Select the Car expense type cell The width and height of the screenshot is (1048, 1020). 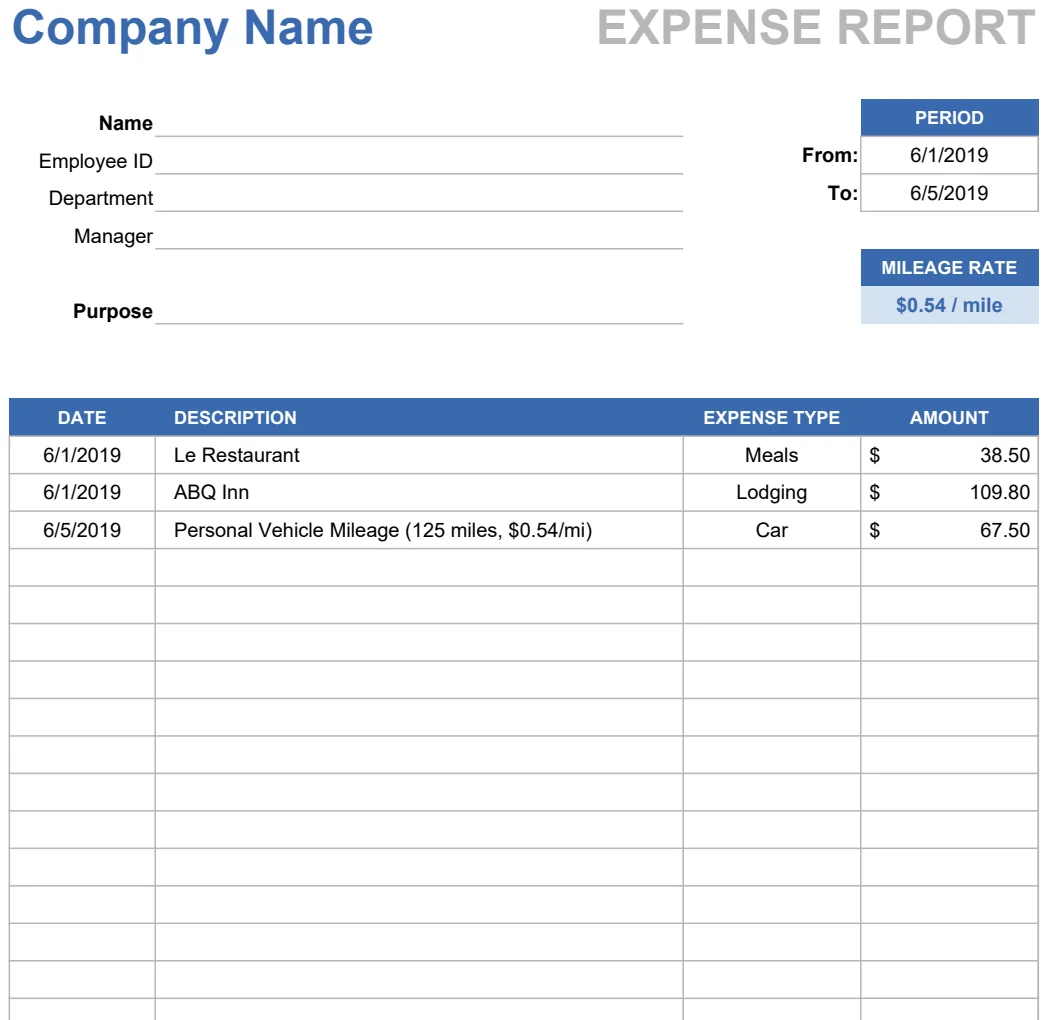771,530
